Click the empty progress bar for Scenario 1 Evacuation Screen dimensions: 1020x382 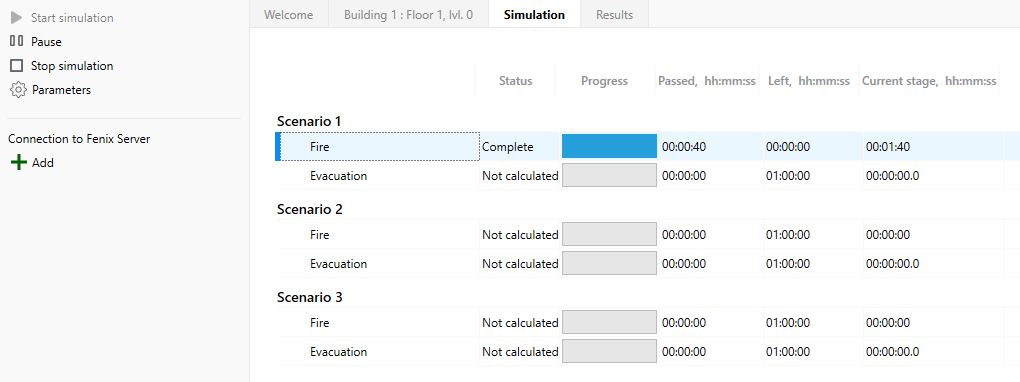click(610, 175)
